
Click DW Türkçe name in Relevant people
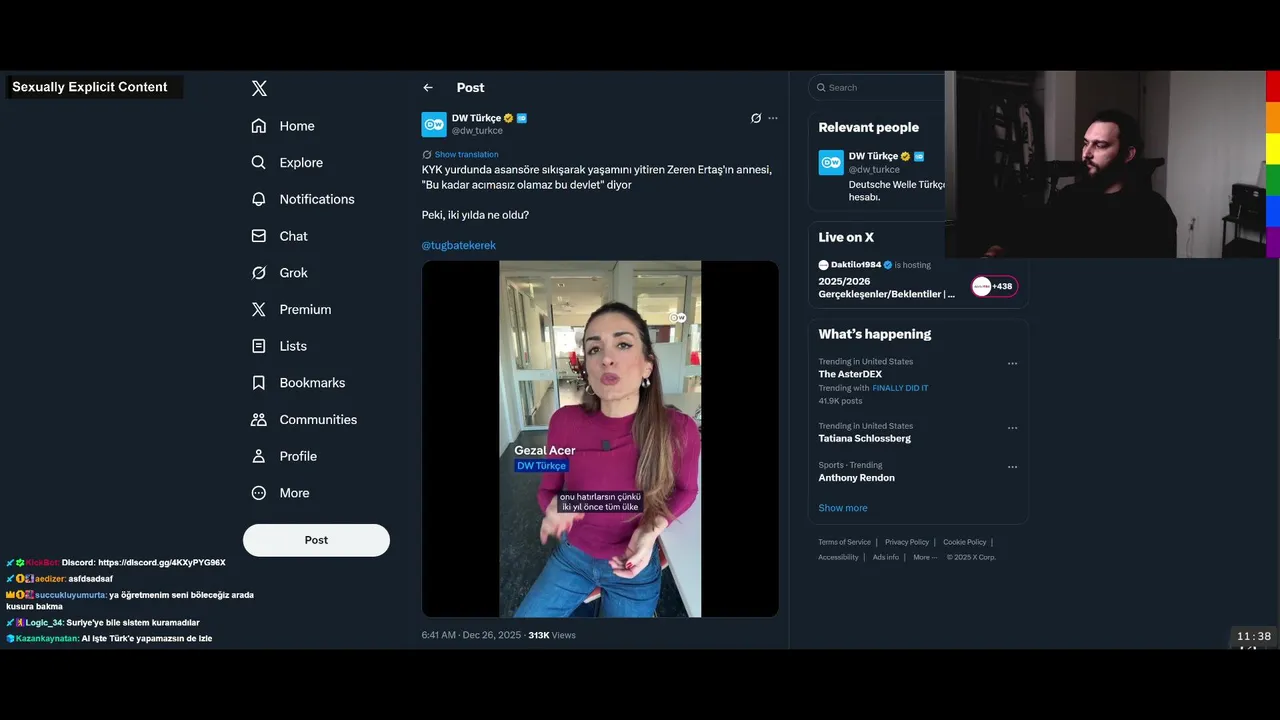tap(873, 156)
